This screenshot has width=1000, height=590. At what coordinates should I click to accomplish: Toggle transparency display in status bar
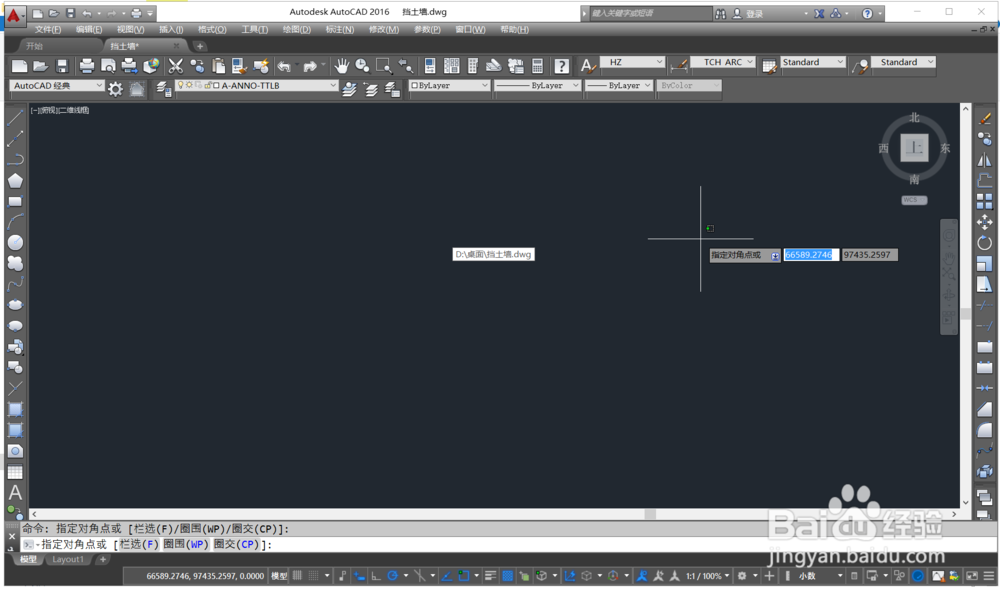(x=508, y=575)
